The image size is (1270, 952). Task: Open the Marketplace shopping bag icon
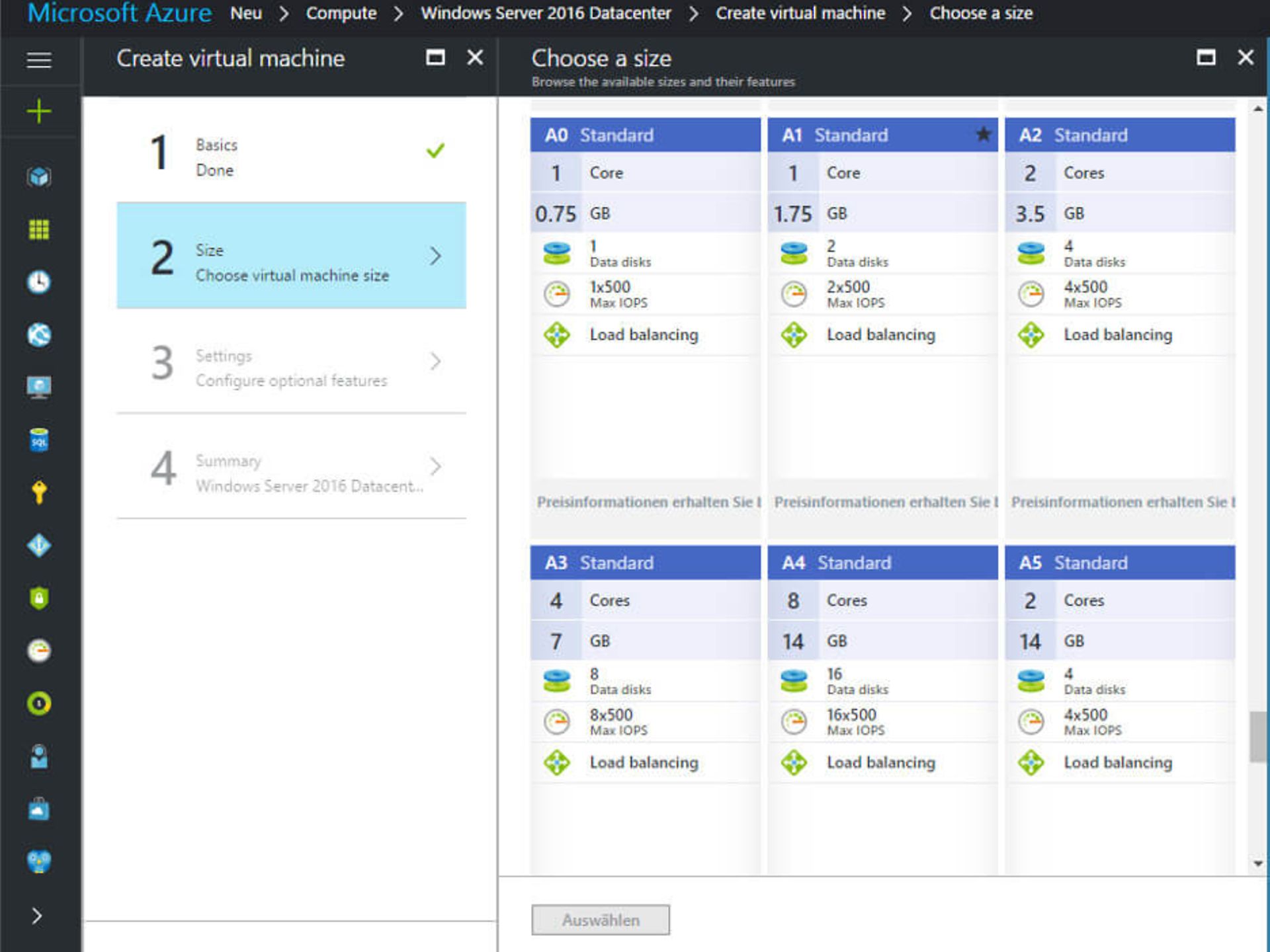39,810
